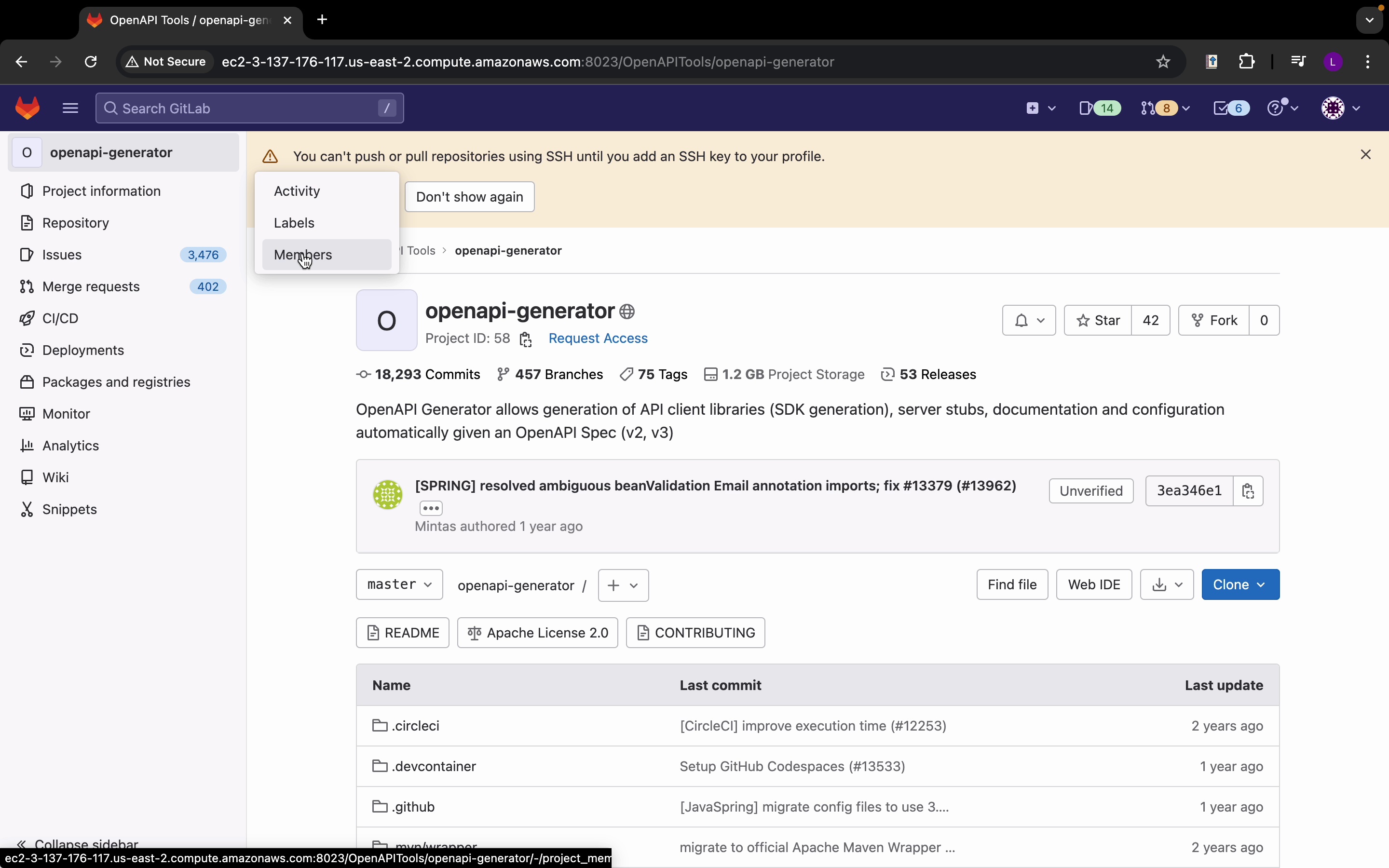
Task: Copy commit SHA 3ea346e1 icon
Action: [1248, 491]
